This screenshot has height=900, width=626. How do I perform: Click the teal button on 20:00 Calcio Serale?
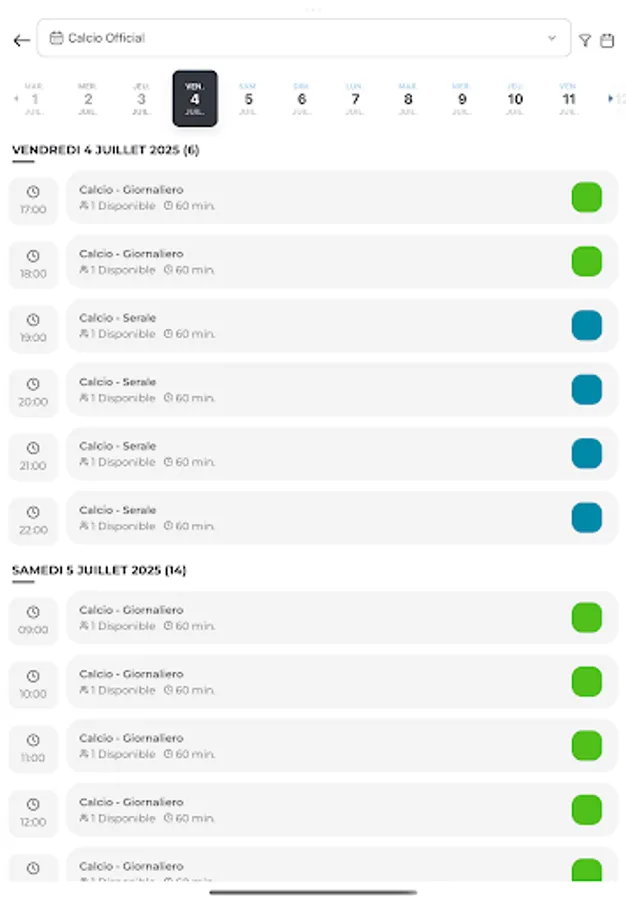tap(587, 389)
